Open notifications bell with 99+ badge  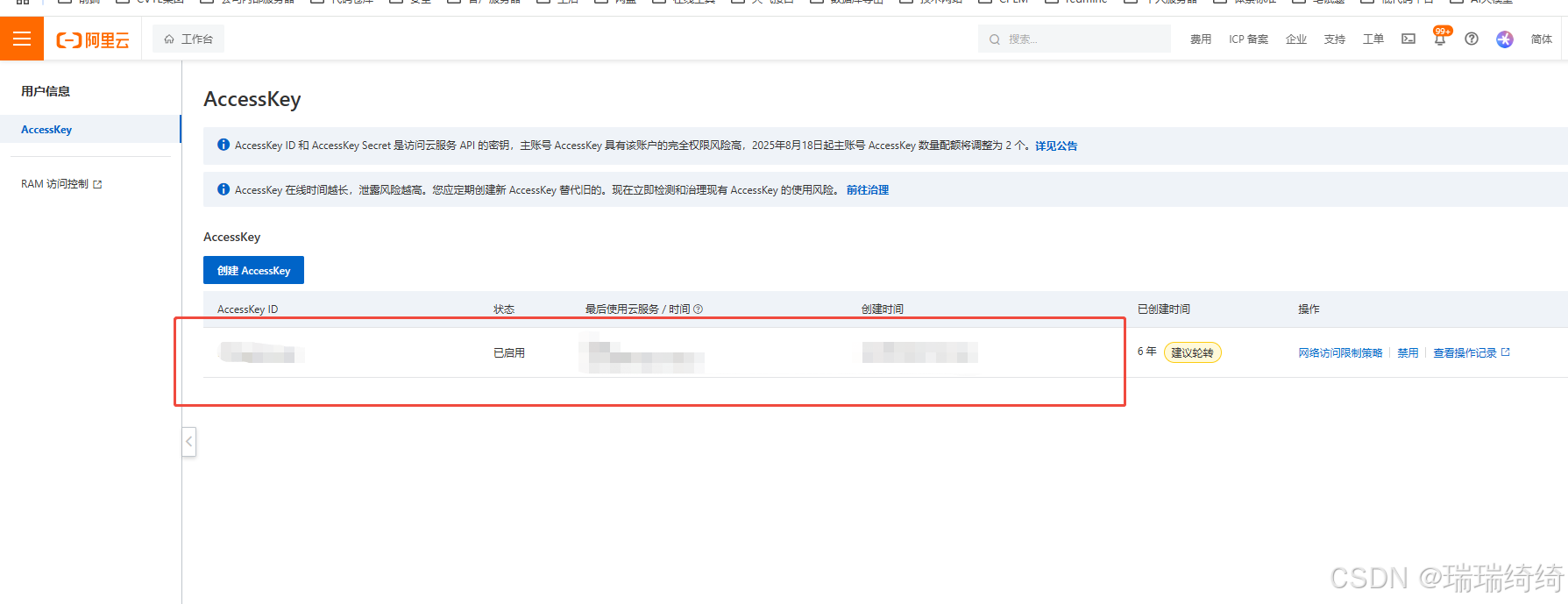1440,38
